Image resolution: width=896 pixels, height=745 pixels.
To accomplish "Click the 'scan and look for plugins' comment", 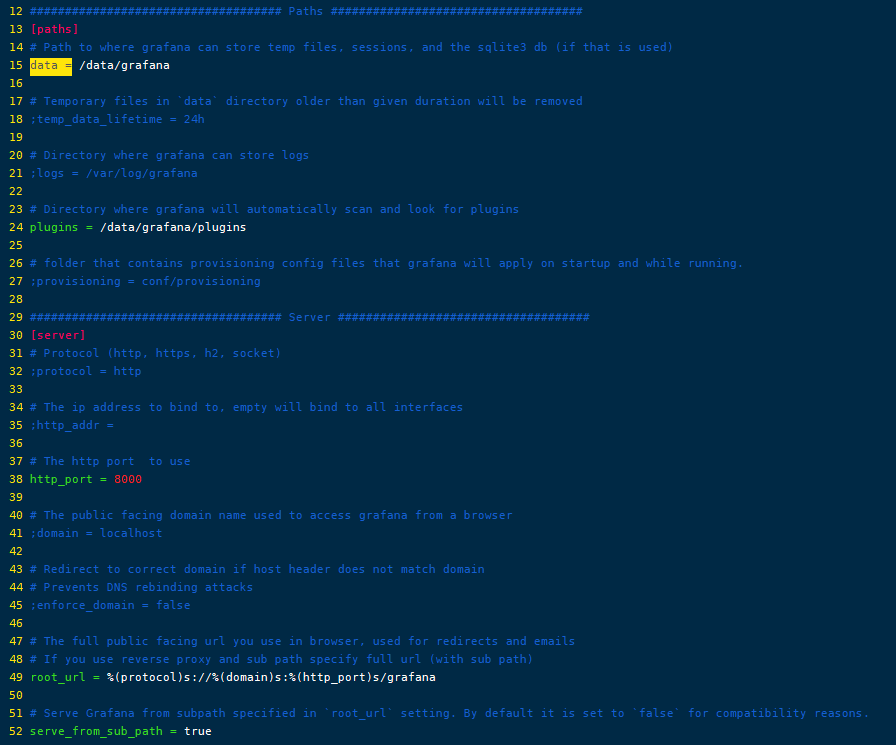I will tap(274, 209).
